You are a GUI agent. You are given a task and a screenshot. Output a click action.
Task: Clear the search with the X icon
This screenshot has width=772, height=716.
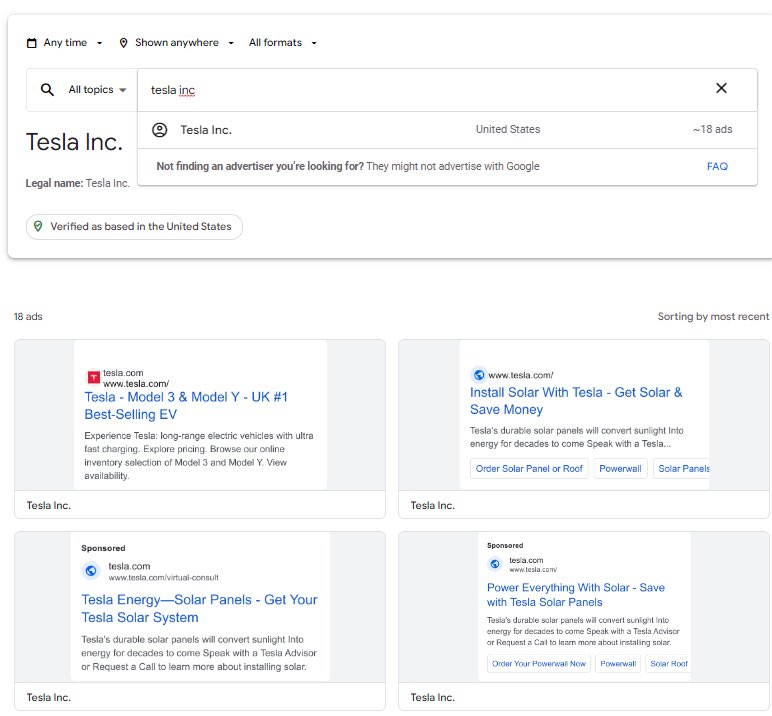point(721,89)
